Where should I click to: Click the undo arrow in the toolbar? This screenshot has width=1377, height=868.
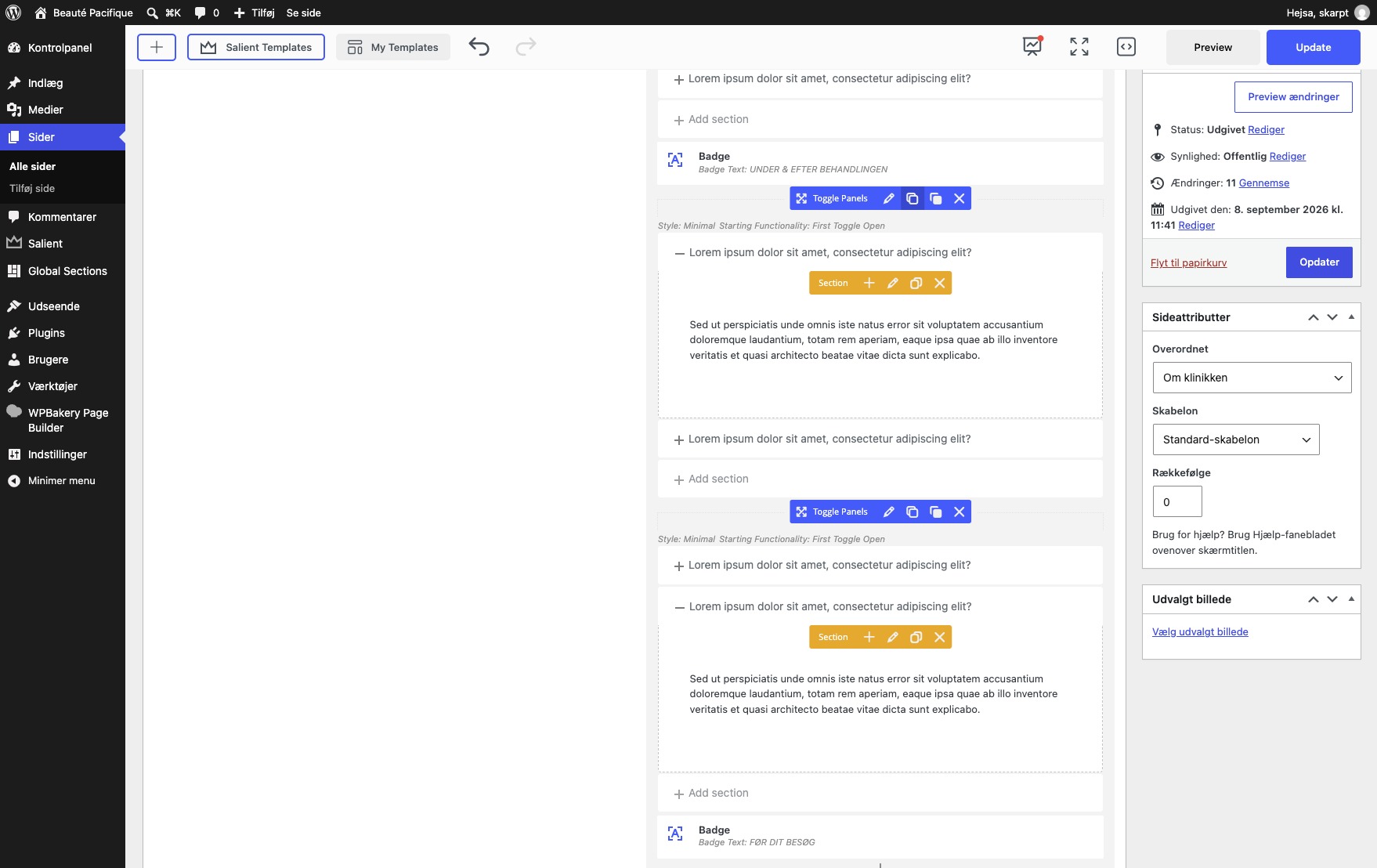click(x=479, y=47)
